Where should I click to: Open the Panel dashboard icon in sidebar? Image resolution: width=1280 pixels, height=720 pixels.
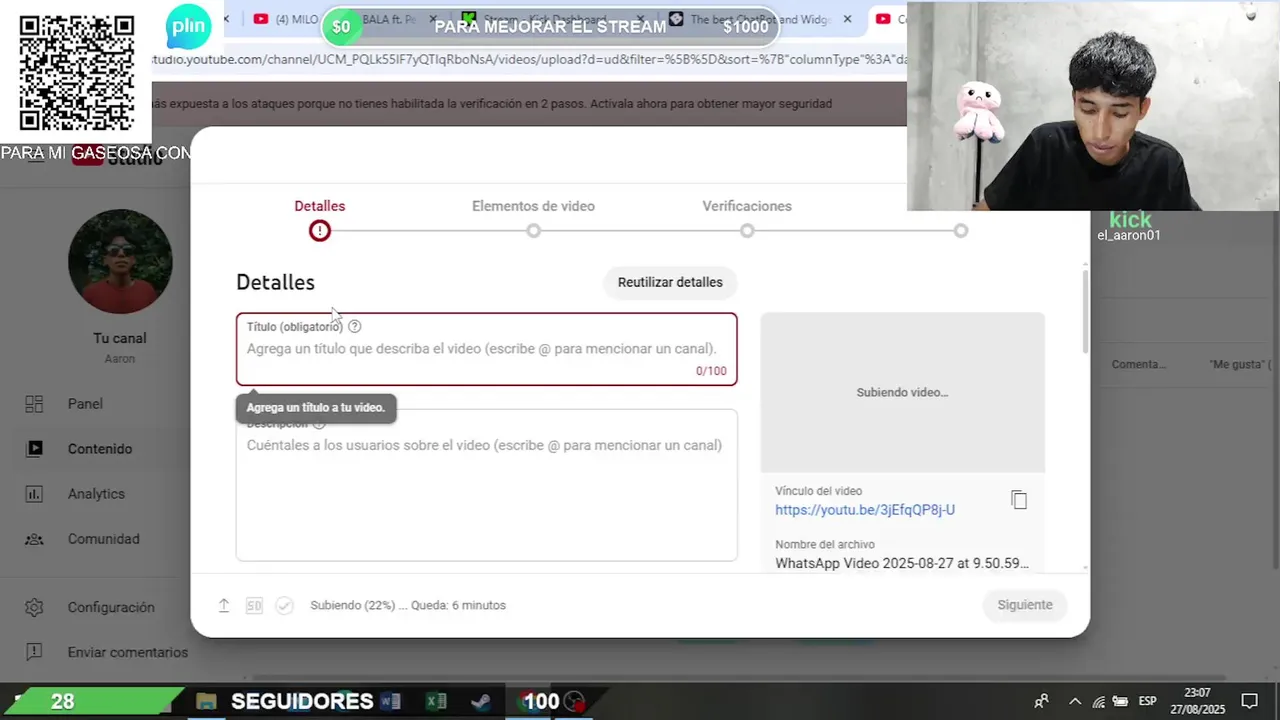pyautogui.click(x=34, y=404)
